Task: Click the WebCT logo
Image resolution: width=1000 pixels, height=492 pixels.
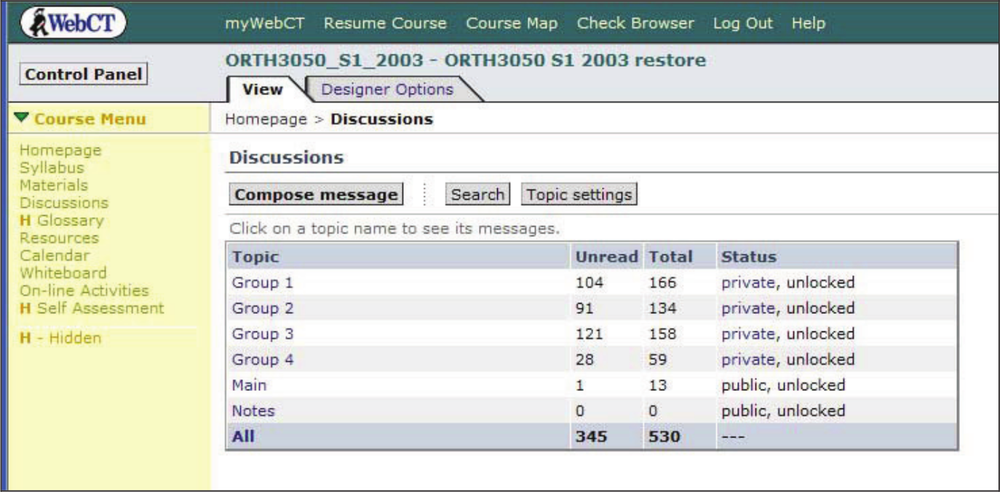Action: pyautogui.click(x=73, y=23)
